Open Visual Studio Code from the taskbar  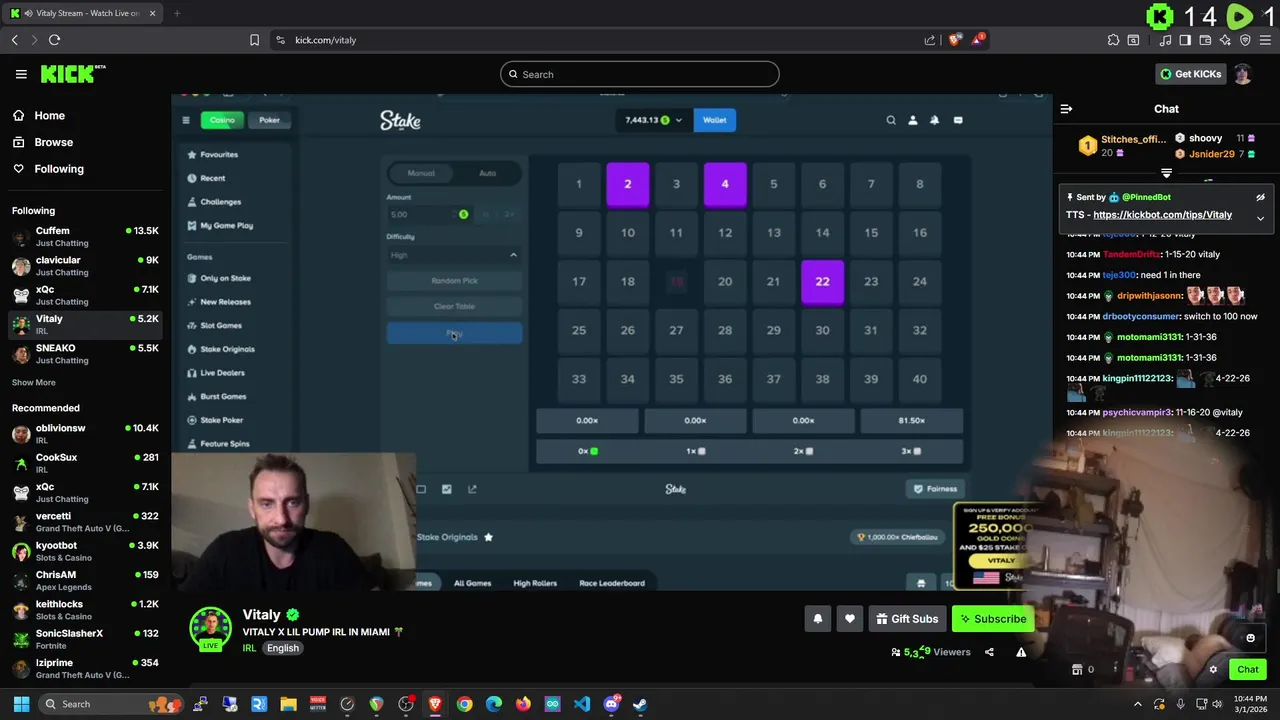pyautogui.click(x=582, y=704)
